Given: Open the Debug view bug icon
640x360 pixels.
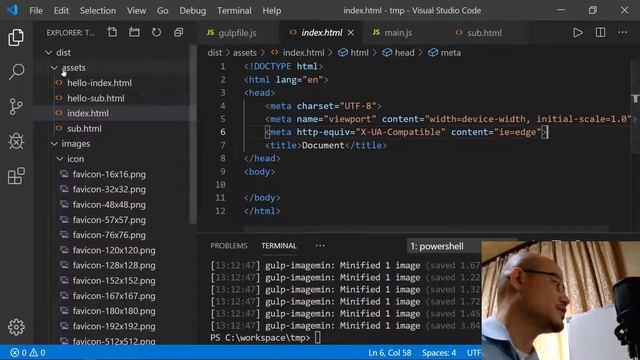Looking at the screenshot, I should (16, 141).
